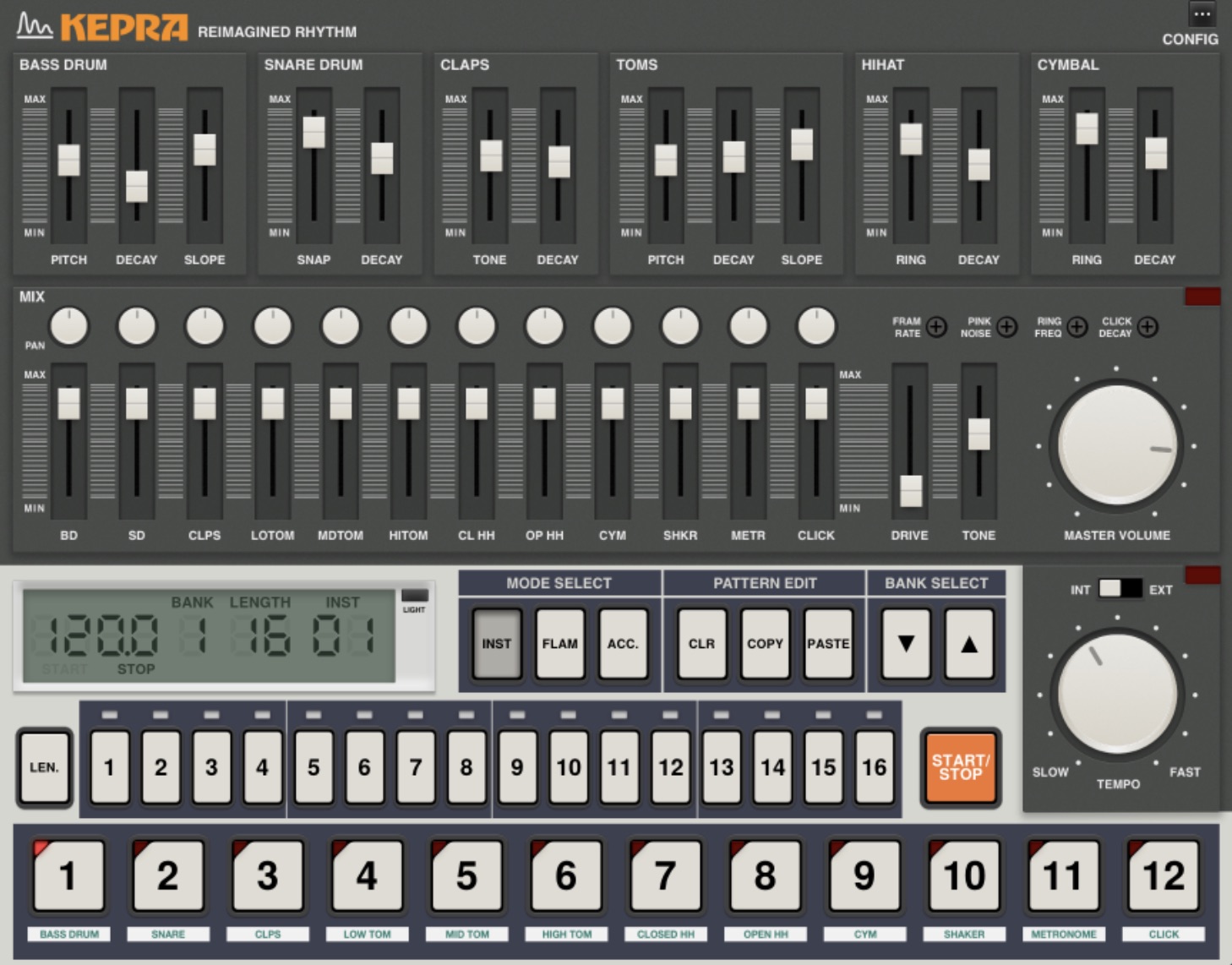Select next bank with up arrow

969,644
